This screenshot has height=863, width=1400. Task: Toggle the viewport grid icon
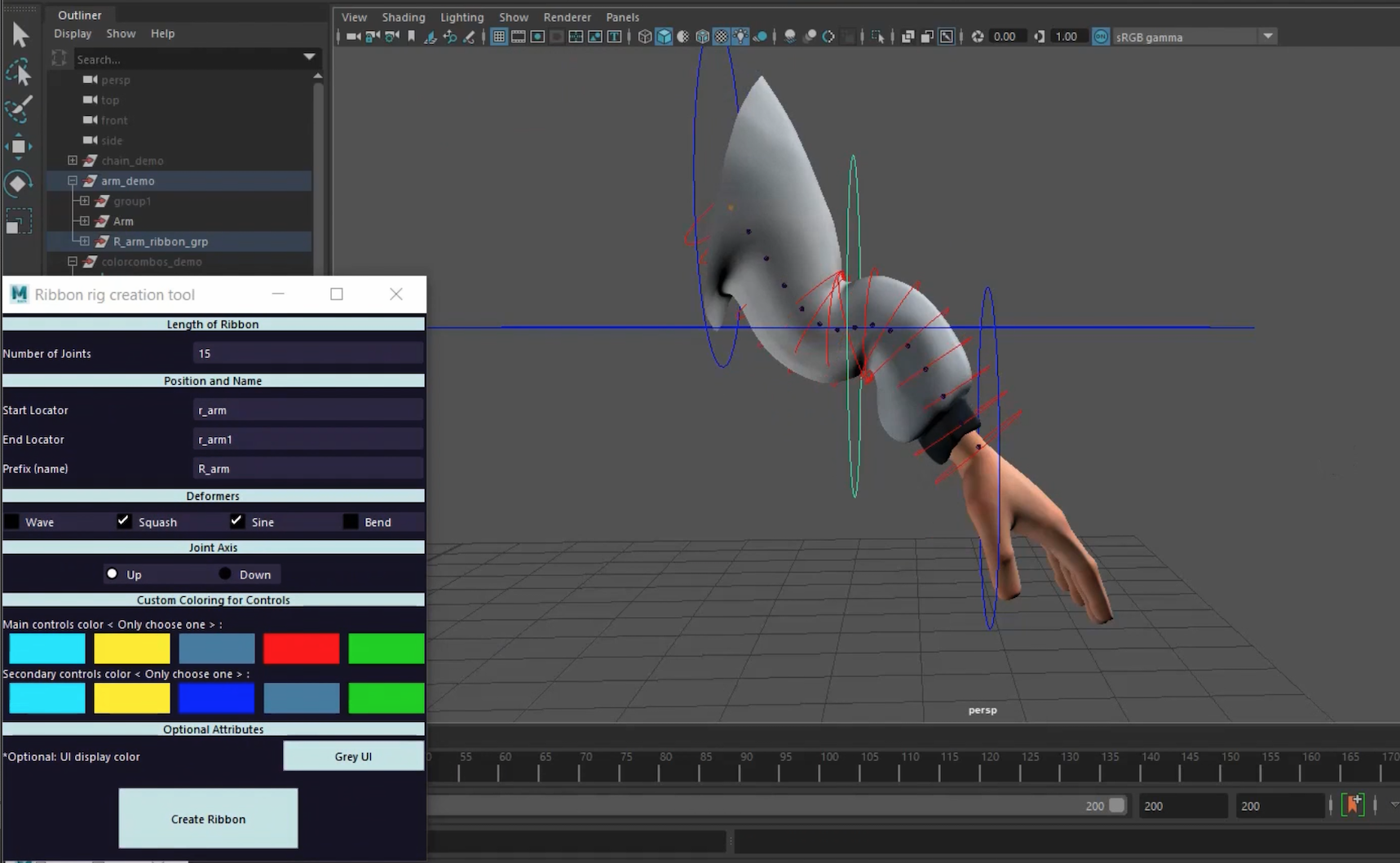click(499, 37)
